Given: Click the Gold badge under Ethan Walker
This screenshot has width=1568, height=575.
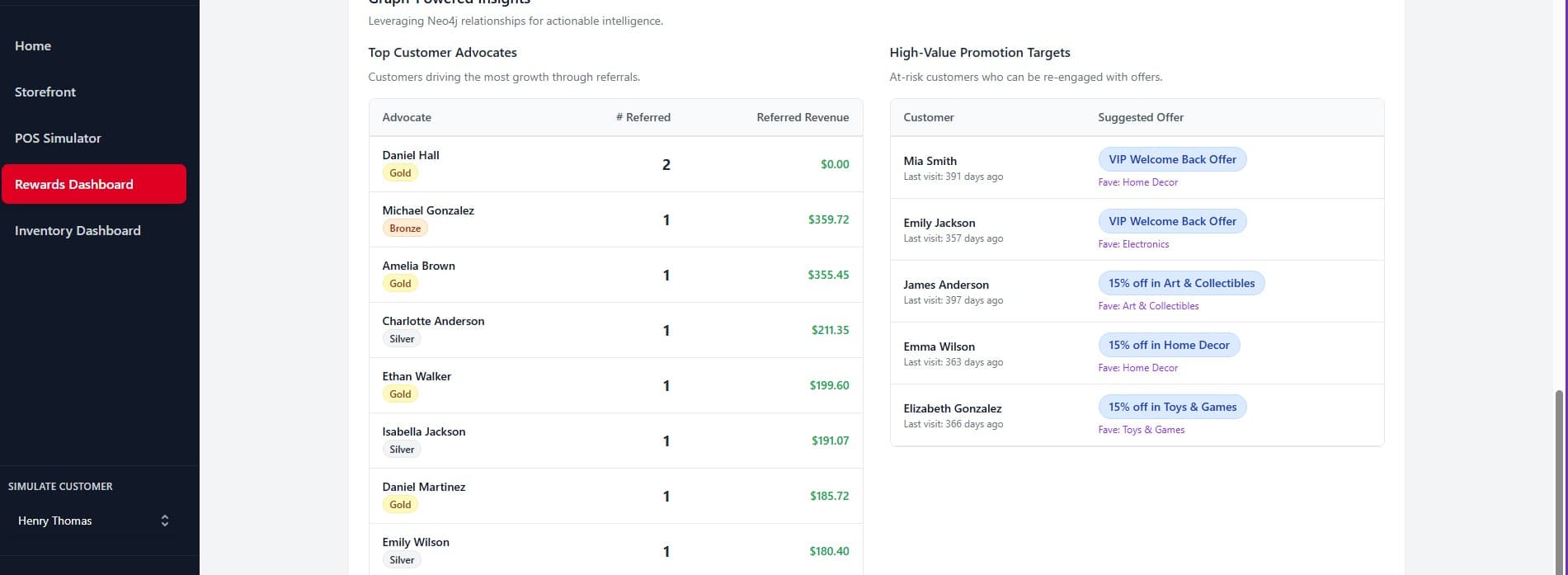Looking at the screenshot, I should click(x=400, y=394).
